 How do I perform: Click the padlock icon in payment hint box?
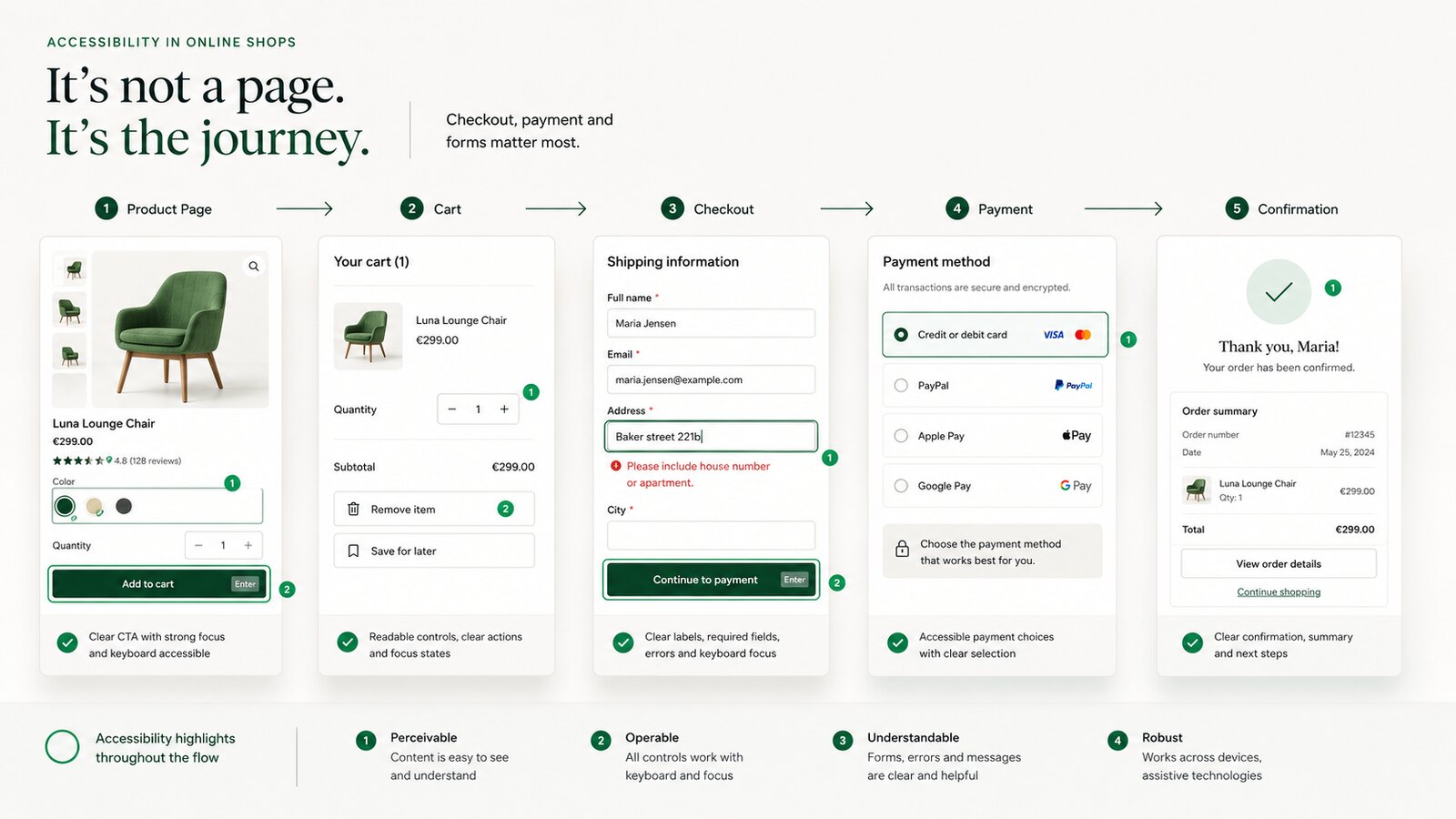click(x=902, y=549)
